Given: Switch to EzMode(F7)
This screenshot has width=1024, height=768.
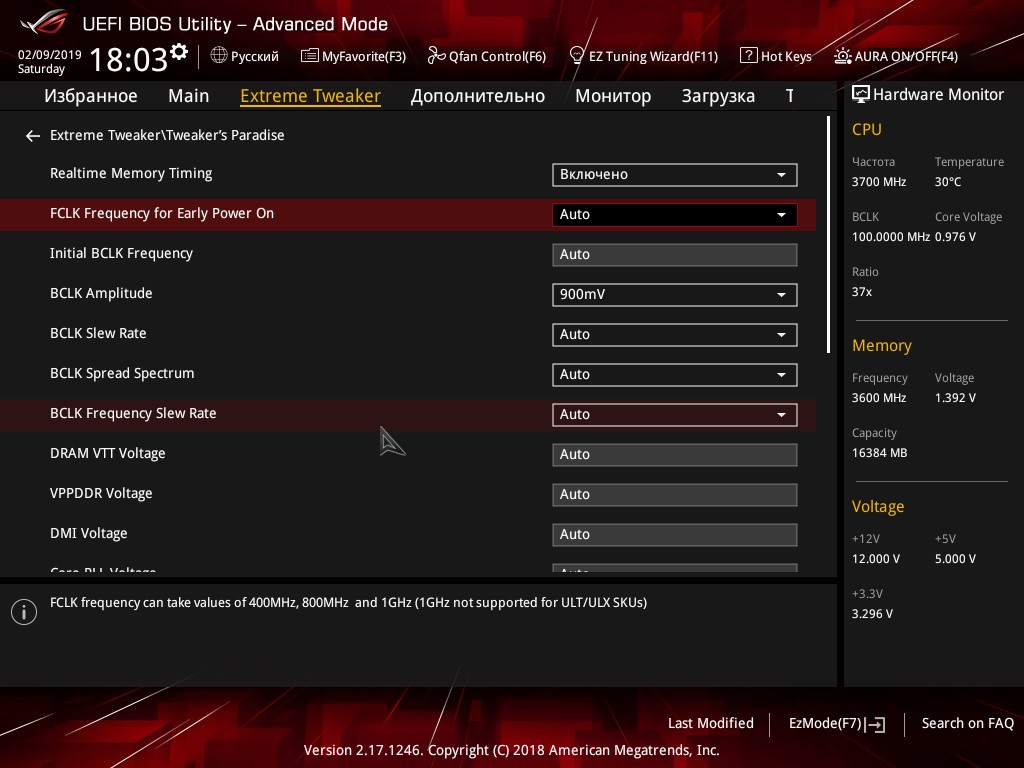Looking at the screenshot, I should click(x=837, y=724).
